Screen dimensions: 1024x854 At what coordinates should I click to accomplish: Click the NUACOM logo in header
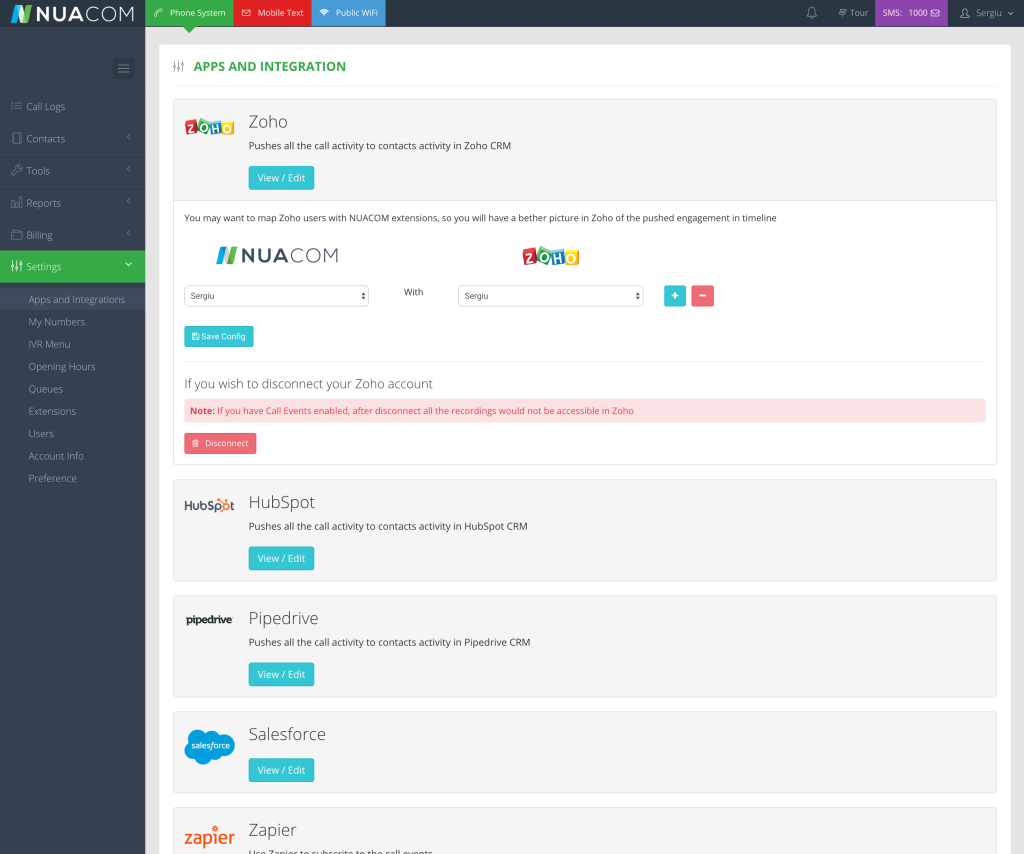[x=72, y=14]
